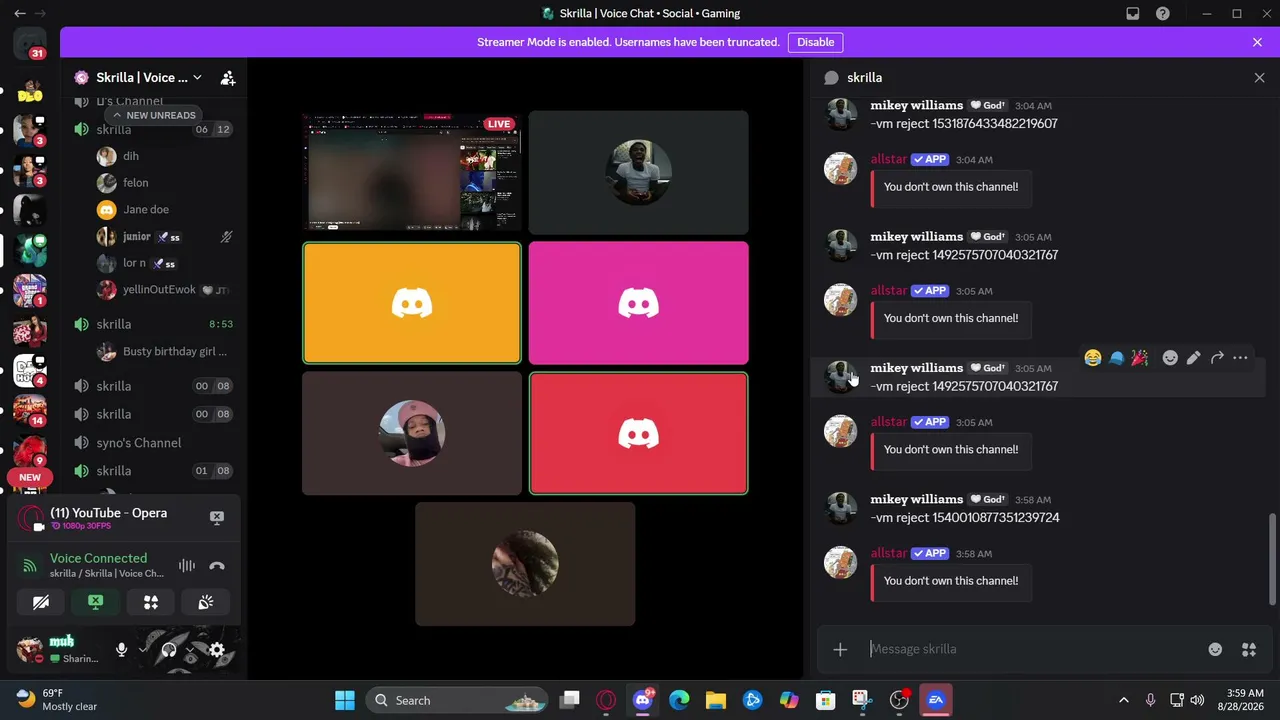Mute the microphone in user panel
The width and height of the screenshot is (1280, 720).
coord(121,650)
